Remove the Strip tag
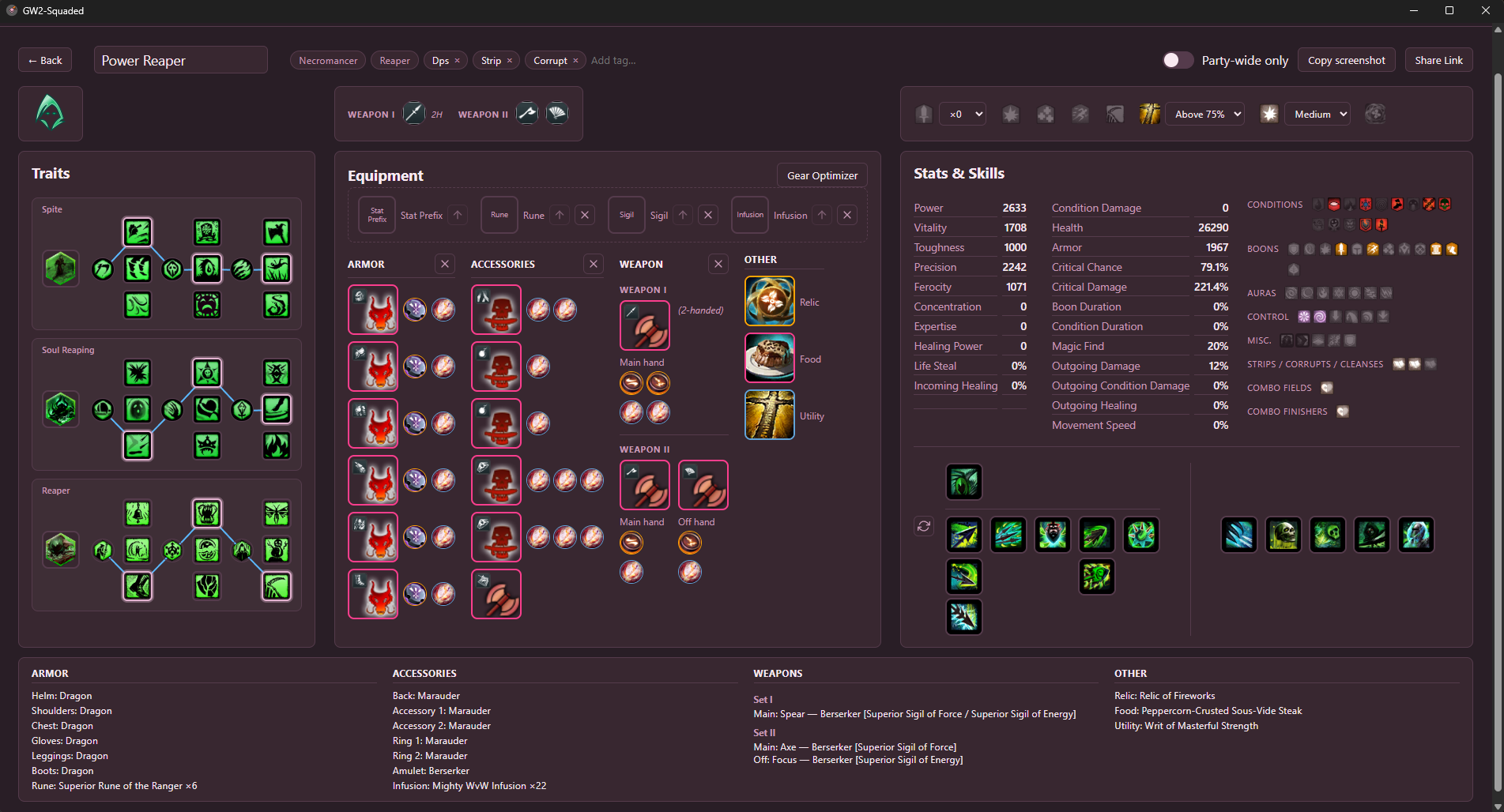The width and height of the screenshot is (1504, 812). point(510,61)
